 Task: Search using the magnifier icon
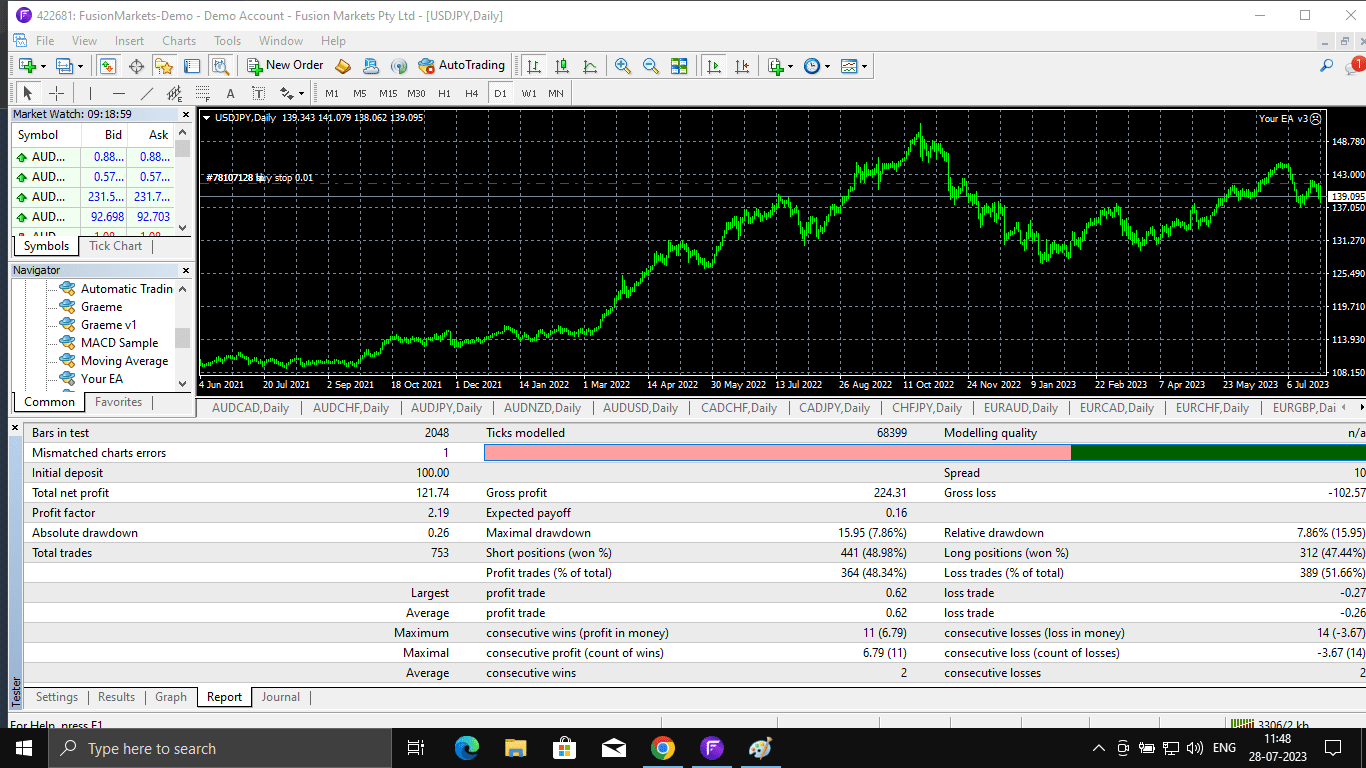click(x=1327, y=66)
